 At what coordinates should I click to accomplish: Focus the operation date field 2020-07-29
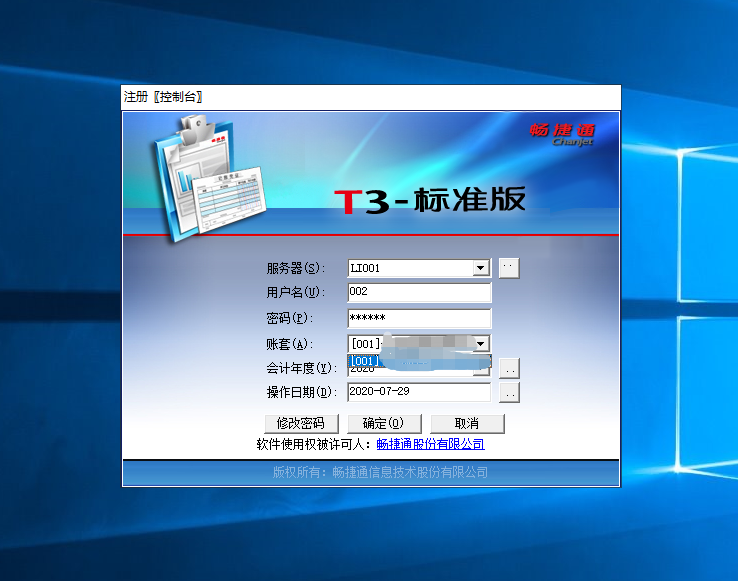tap(419, 392)
